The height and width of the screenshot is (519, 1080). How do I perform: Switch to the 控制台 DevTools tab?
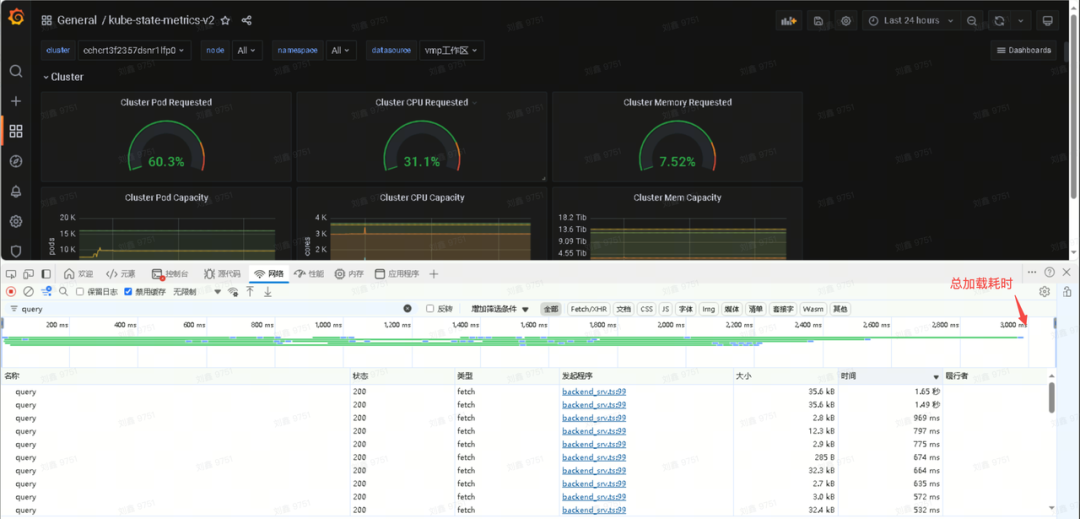coord(169,273)
